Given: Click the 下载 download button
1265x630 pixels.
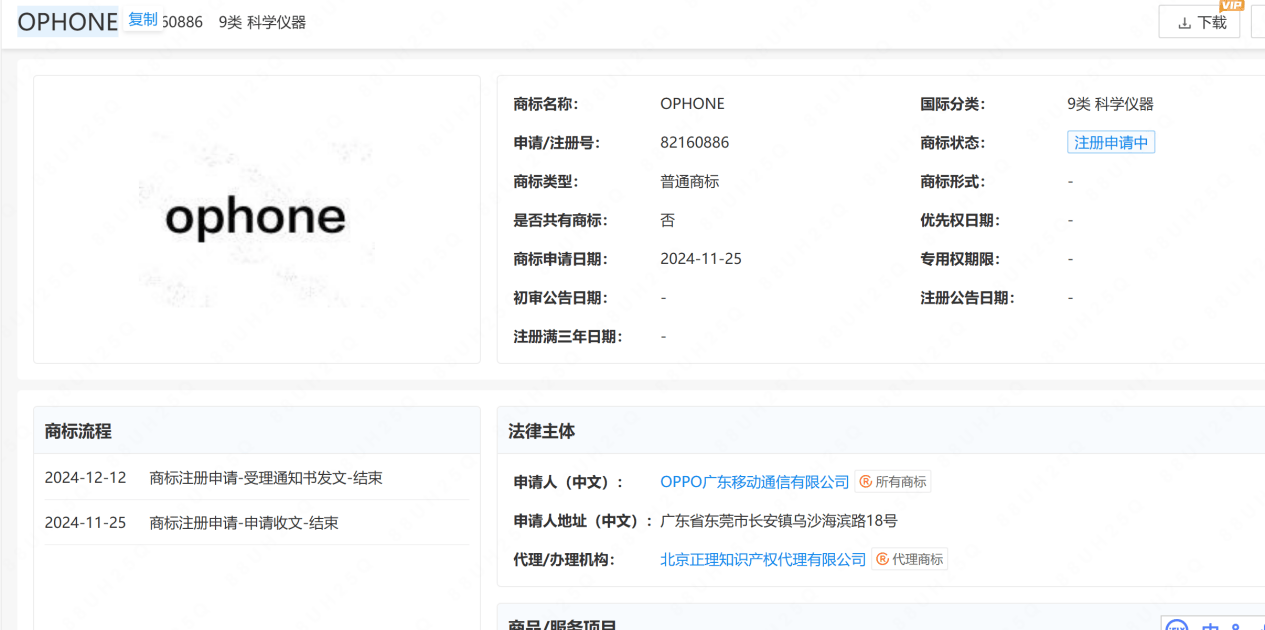Looking at the screenshot, I should click(1199, 22).
